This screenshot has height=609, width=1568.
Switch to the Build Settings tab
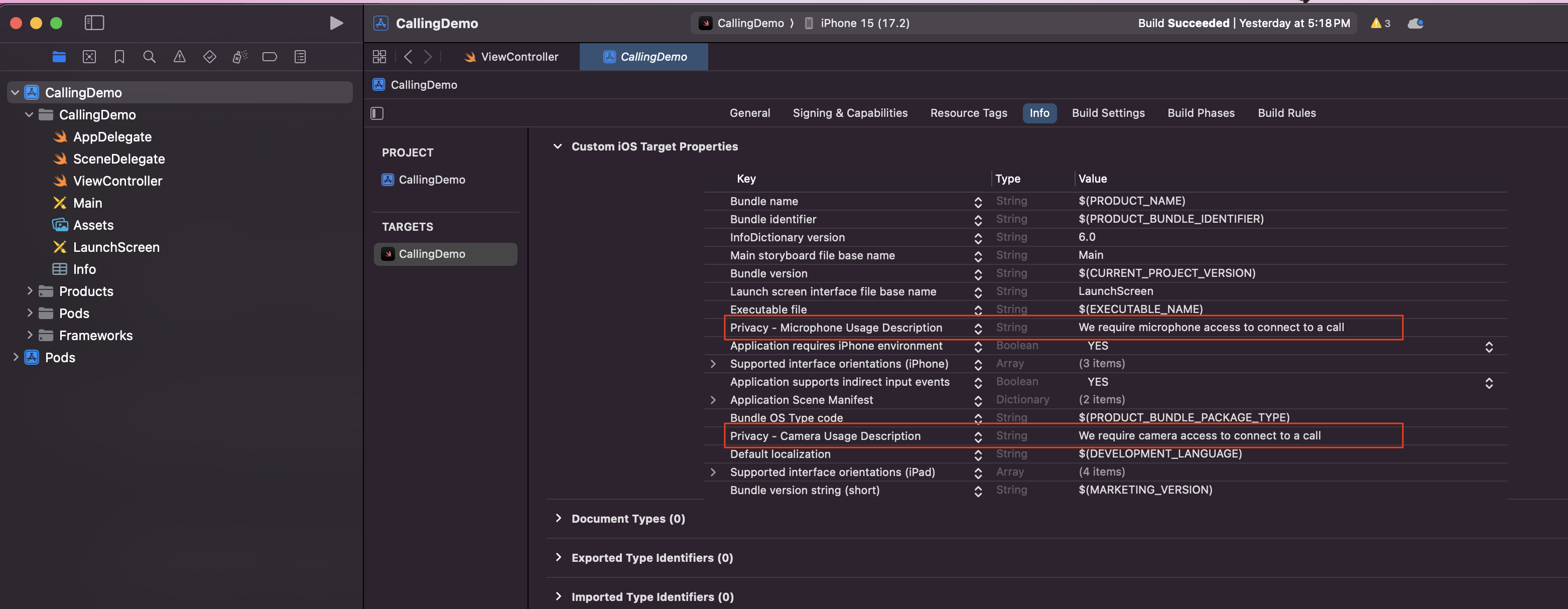[1108, 113]
